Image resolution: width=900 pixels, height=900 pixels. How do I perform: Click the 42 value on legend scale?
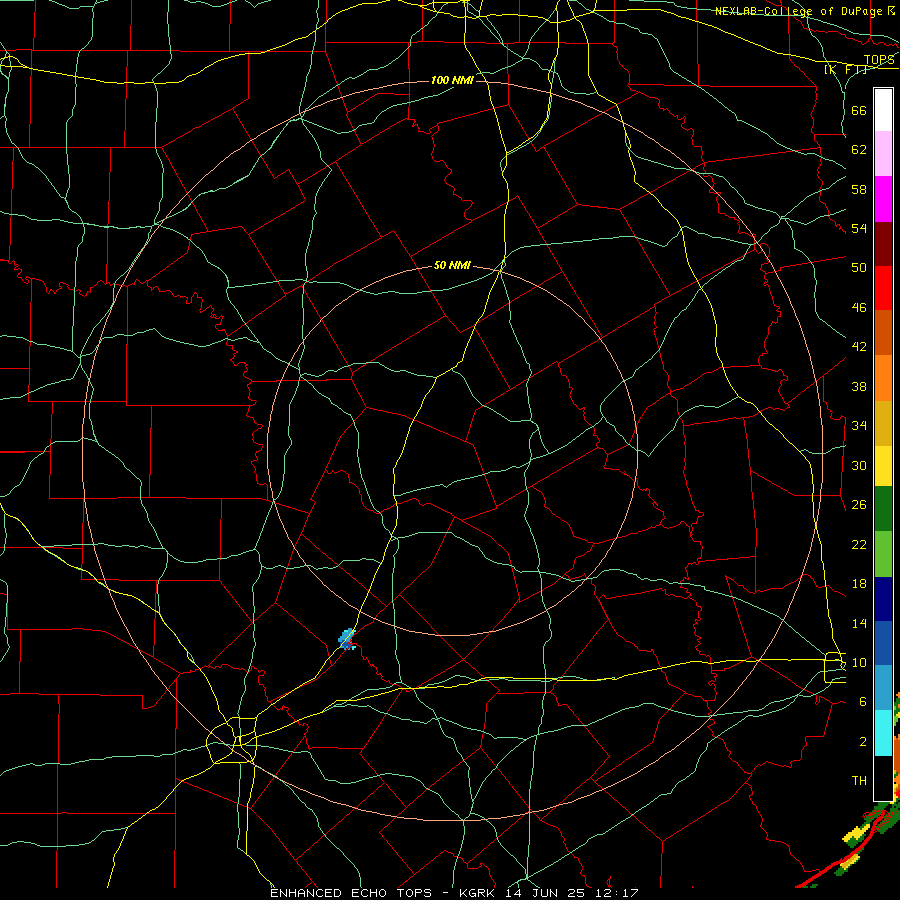859,347
